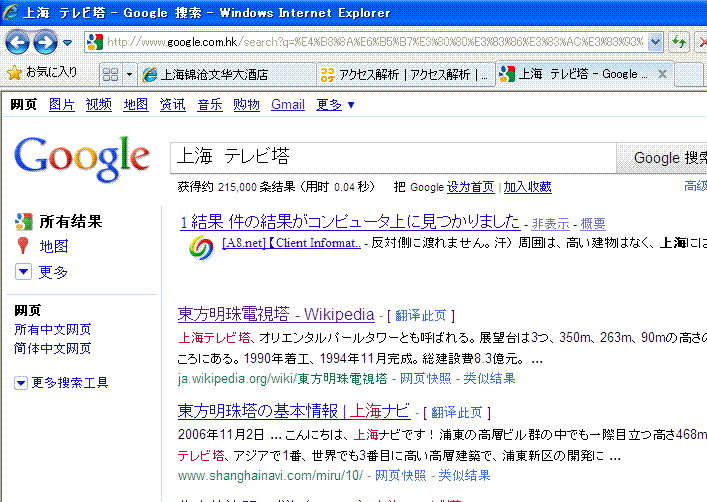This screenshot has height=502, width=707.
Task: Open Gmail link in top bar
Action: pyautogui.click(x=288, y=105)
